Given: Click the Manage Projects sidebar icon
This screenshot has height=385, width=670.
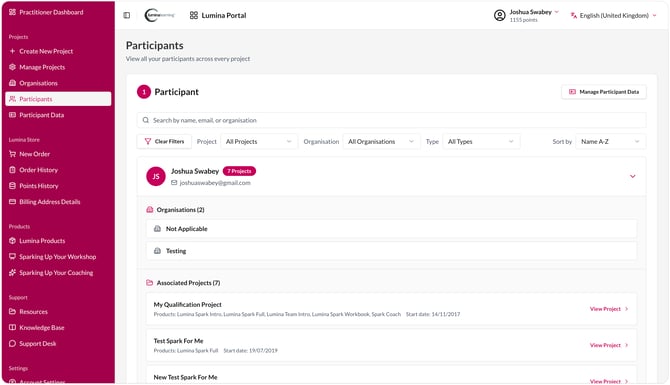Looking at the screenshot, I should (12, 67).
